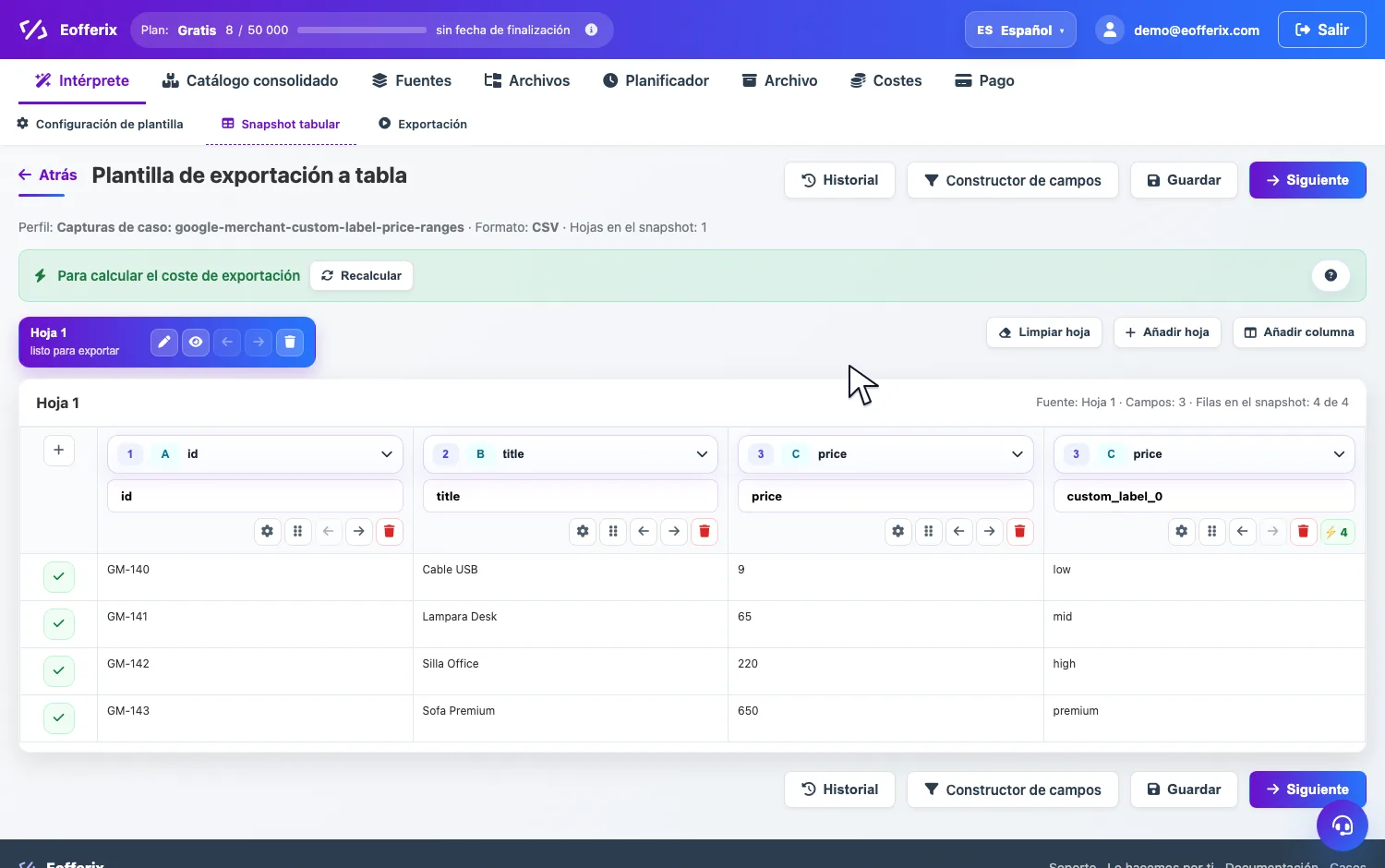Open support chat headset bubble
The width and height of the screenshot is (1385, 868).
1342,825
